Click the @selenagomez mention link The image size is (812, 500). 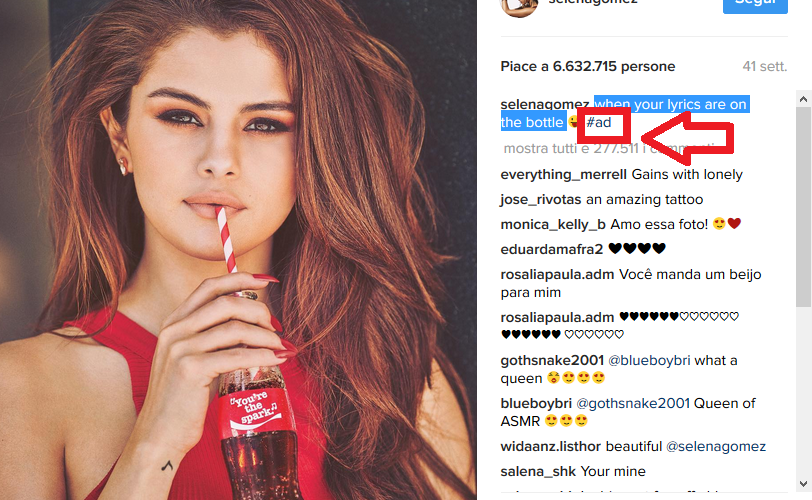pyautogui.click(x=716, y=447)
